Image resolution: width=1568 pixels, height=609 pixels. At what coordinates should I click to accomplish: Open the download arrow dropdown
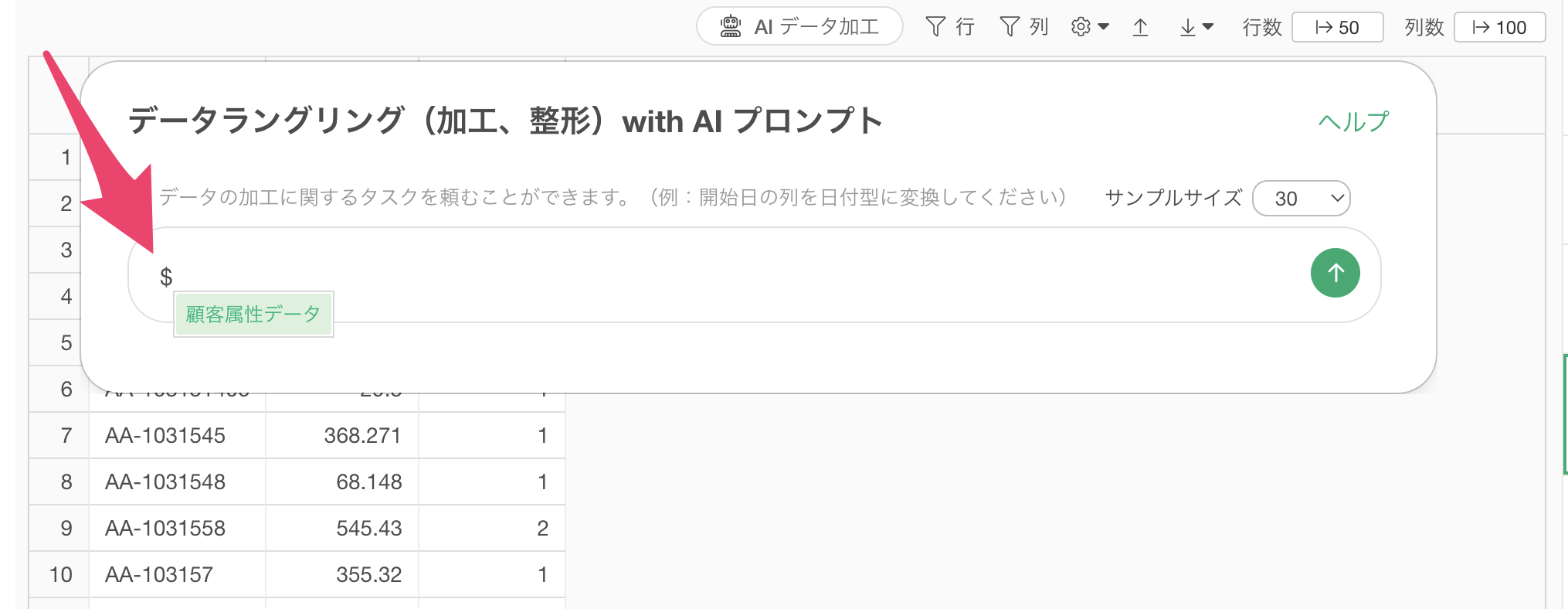[x=1196, y=28]
